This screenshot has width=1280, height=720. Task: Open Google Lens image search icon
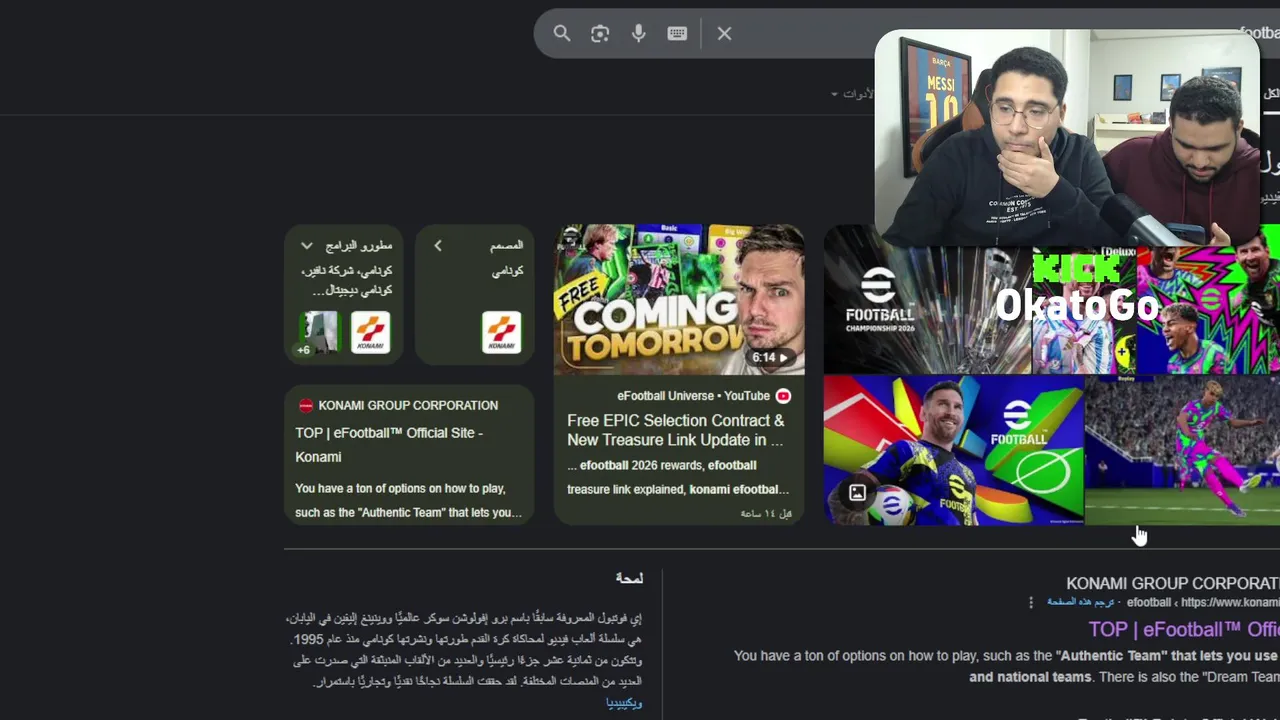(x=600, y=34)
